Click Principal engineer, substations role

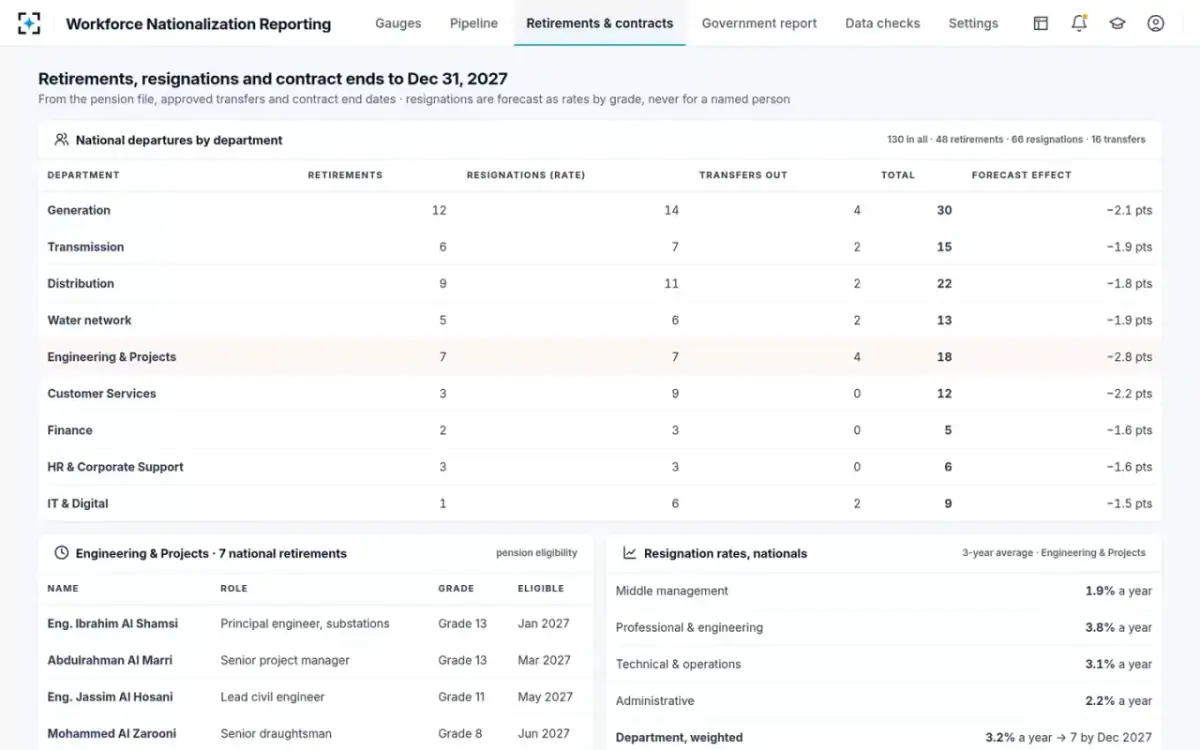(x=305, y=623)
